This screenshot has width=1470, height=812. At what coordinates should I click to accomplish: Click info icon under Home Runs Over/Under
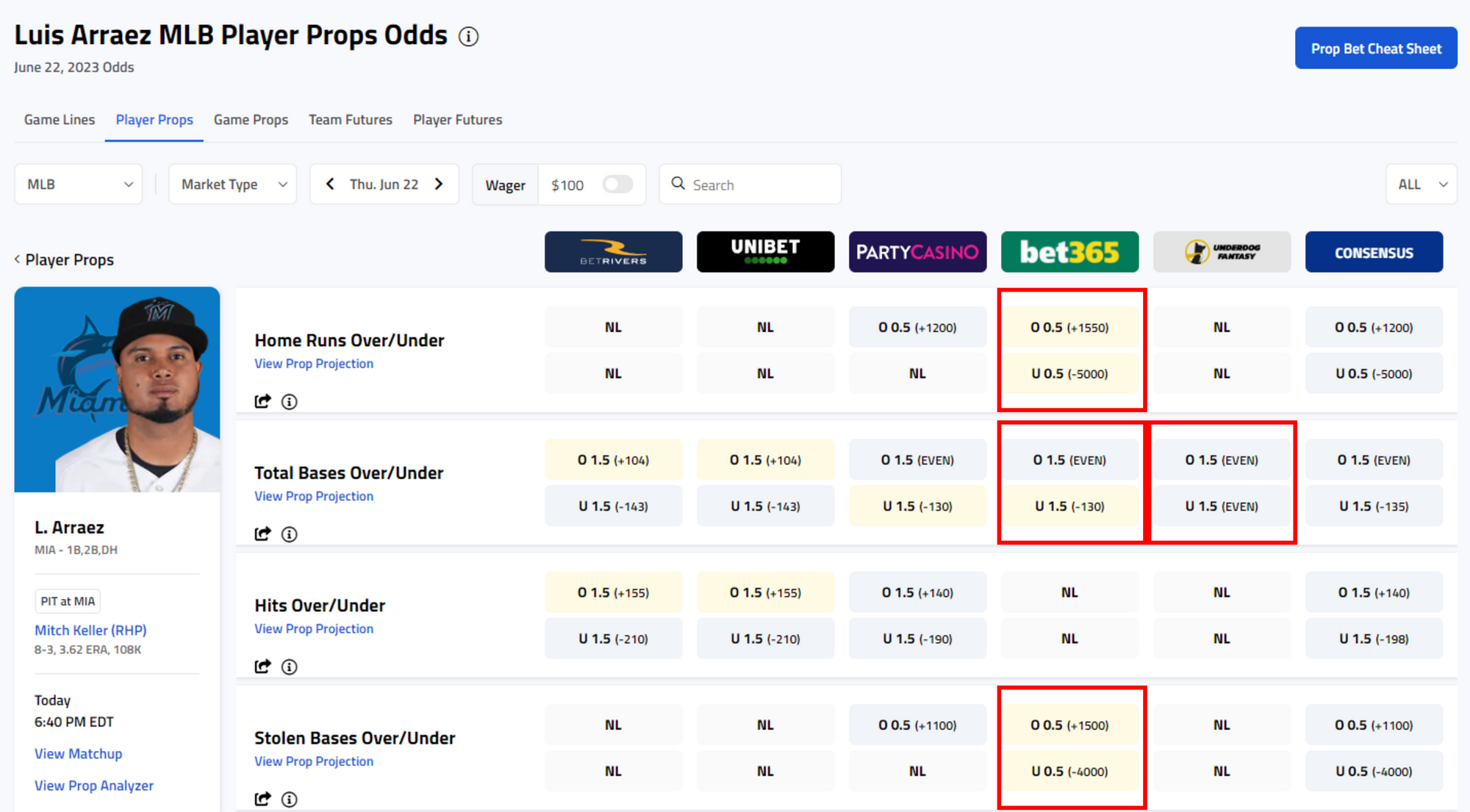(x=290, y=402)
